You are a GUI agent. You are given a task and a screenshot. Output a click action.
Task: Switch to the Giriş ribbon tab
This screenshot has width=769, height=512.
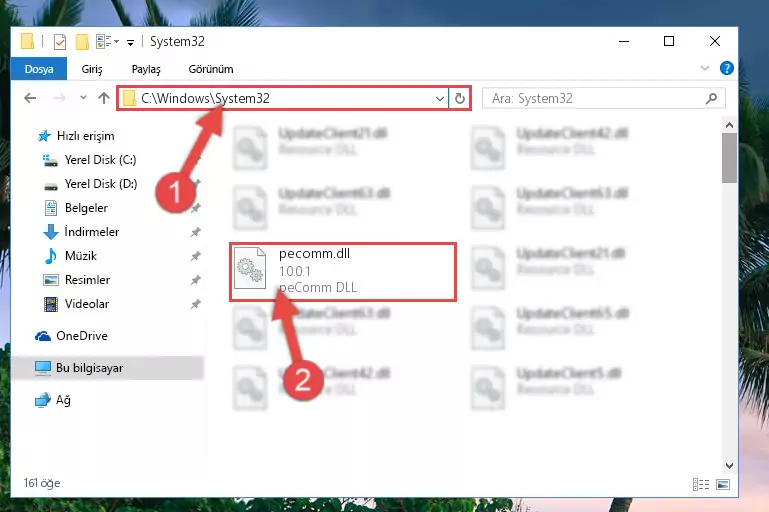(x=92, y=69)
